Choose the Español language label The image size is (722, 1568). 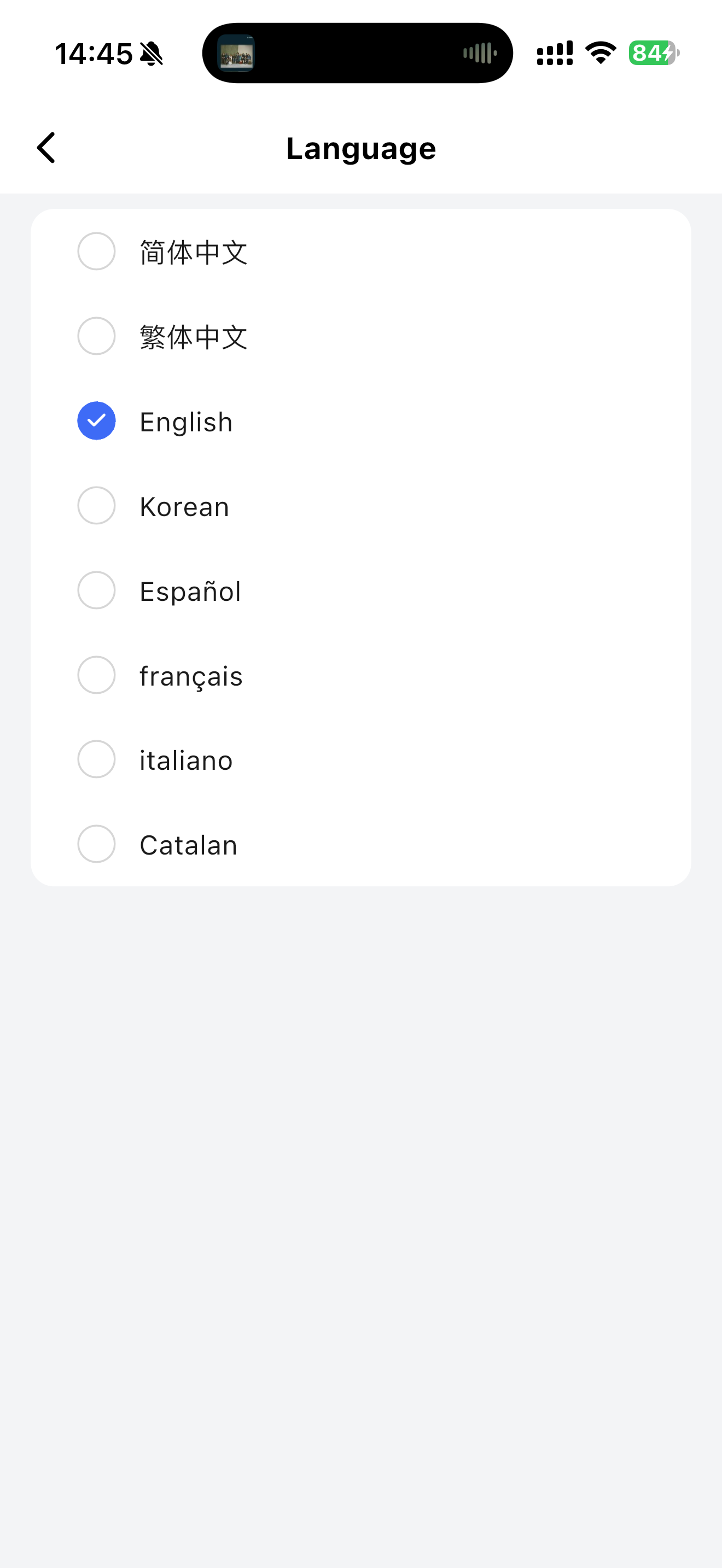[190, 592]
